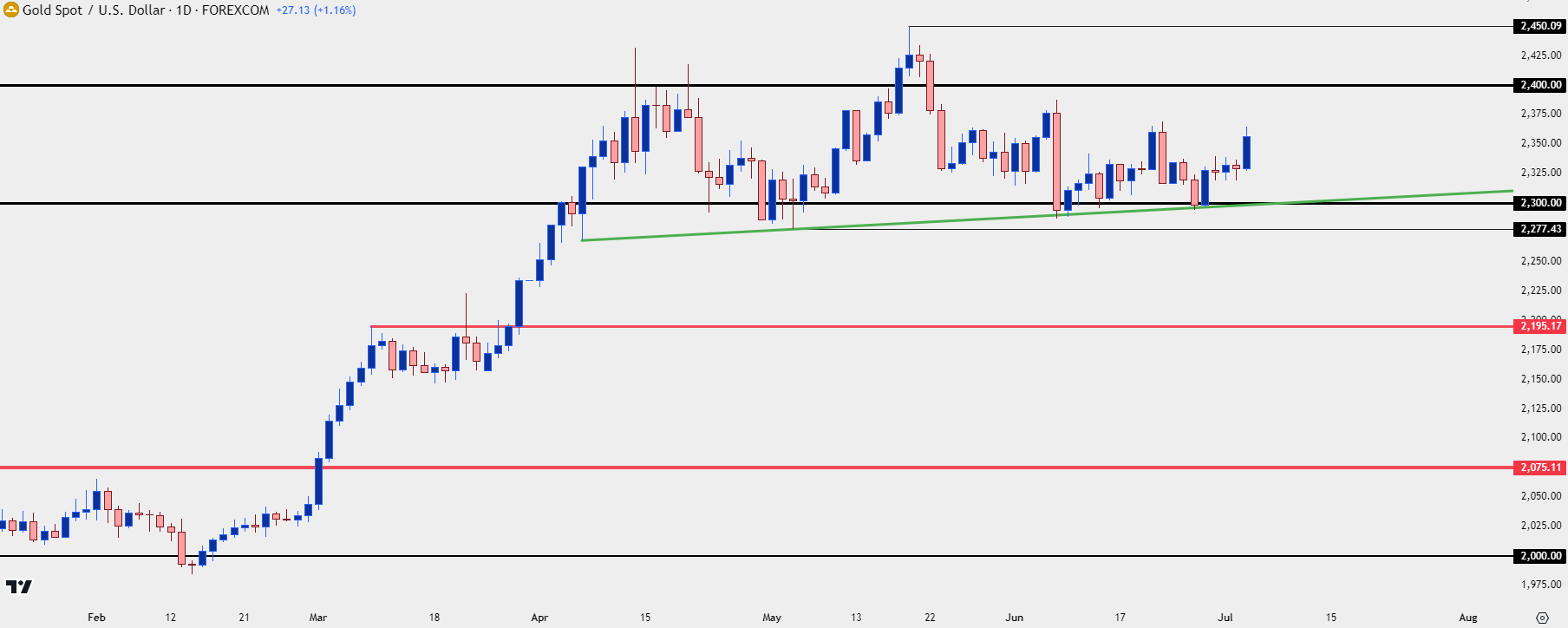Select the red 2,195.17 price label
This screenshot has height=628, width=1568.
1540,326
